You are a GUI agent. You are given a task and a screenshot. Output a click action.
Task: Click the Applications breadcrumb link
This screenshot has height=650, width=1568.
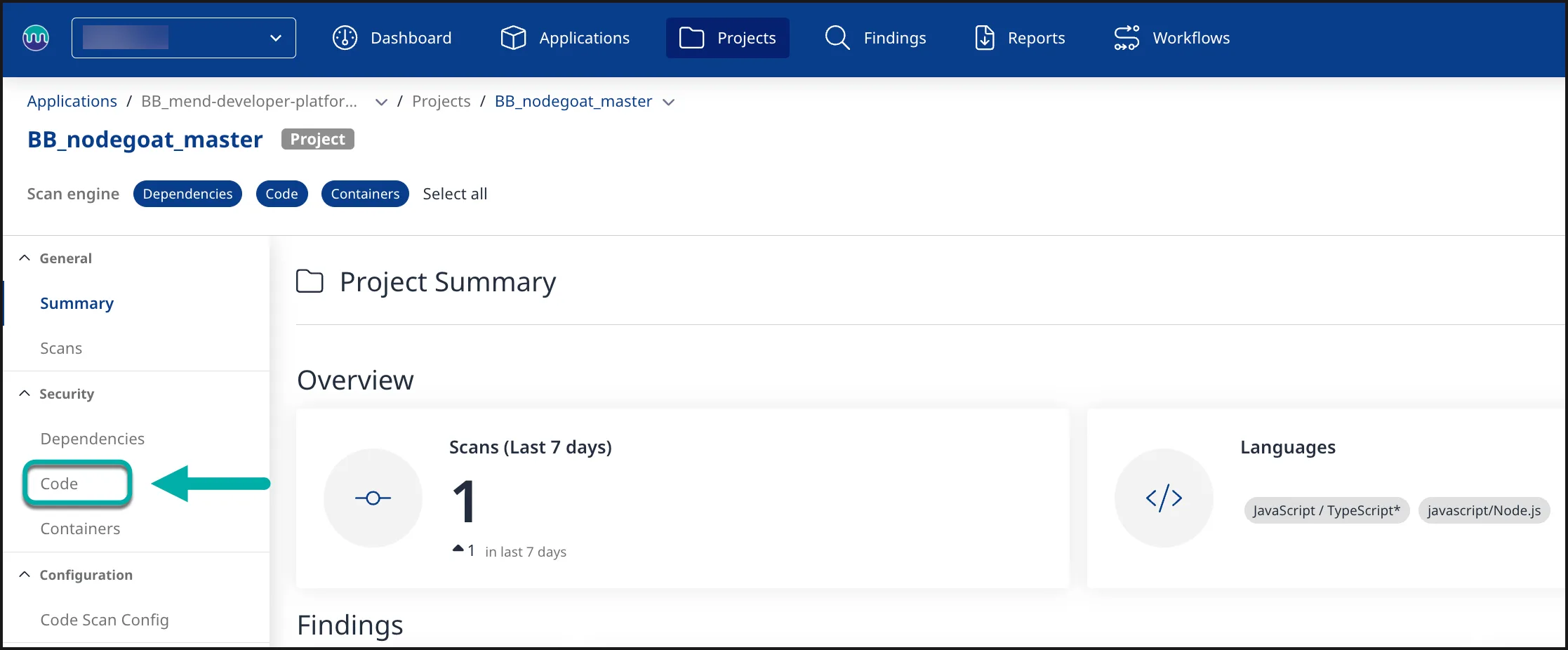tap(72, 101)
